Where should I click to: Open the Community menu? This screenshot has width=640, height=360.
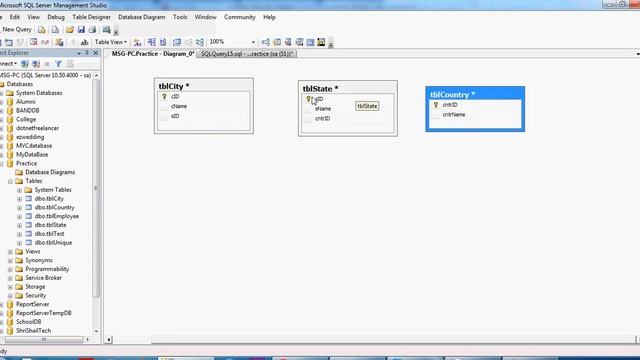pos(240,17)
